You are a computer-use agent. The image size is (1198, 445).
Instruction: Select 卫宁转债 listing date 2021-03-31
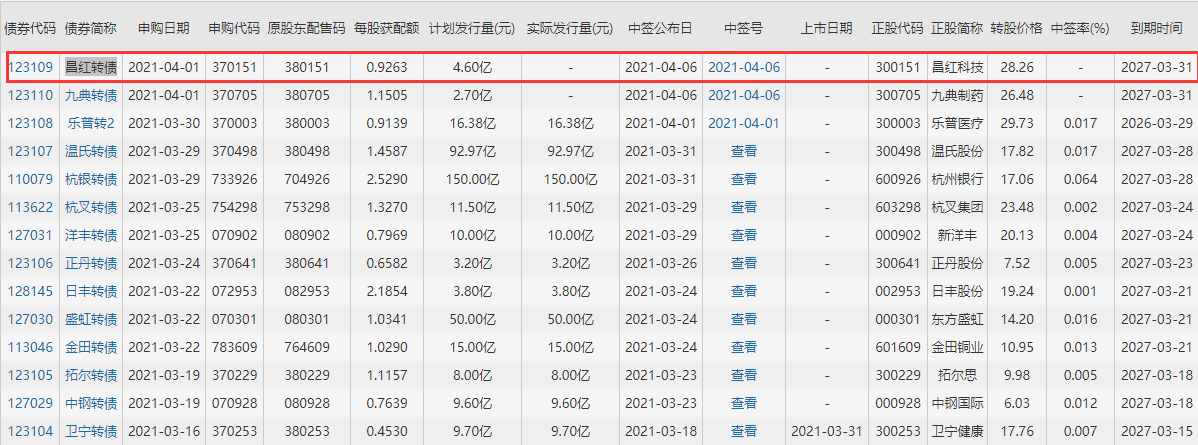click(827, 432)
